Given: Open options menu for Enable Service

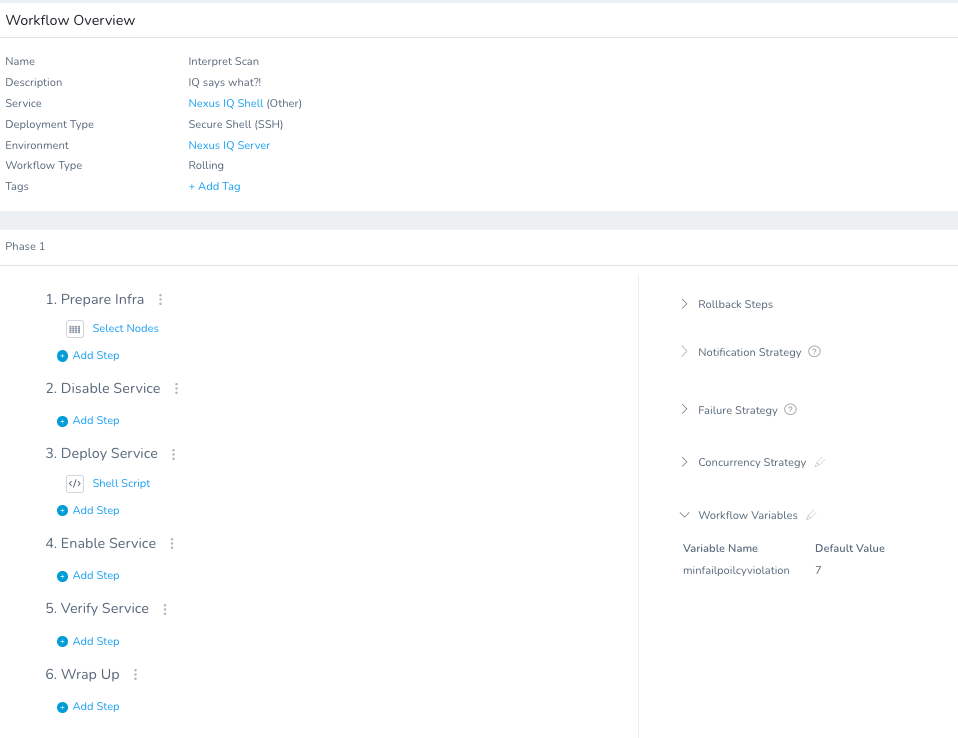Looking at the screenshot, I should (x=172, y=544).
